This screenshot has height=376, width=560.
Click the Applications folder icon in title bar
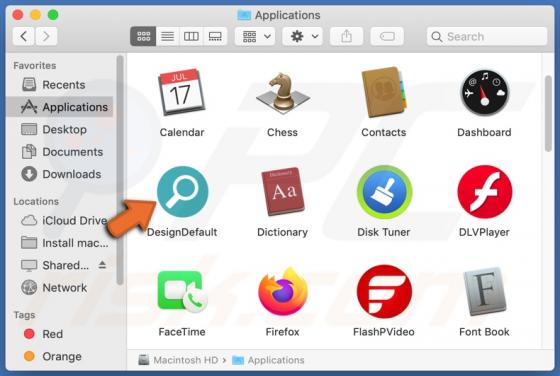coord(244,15)
